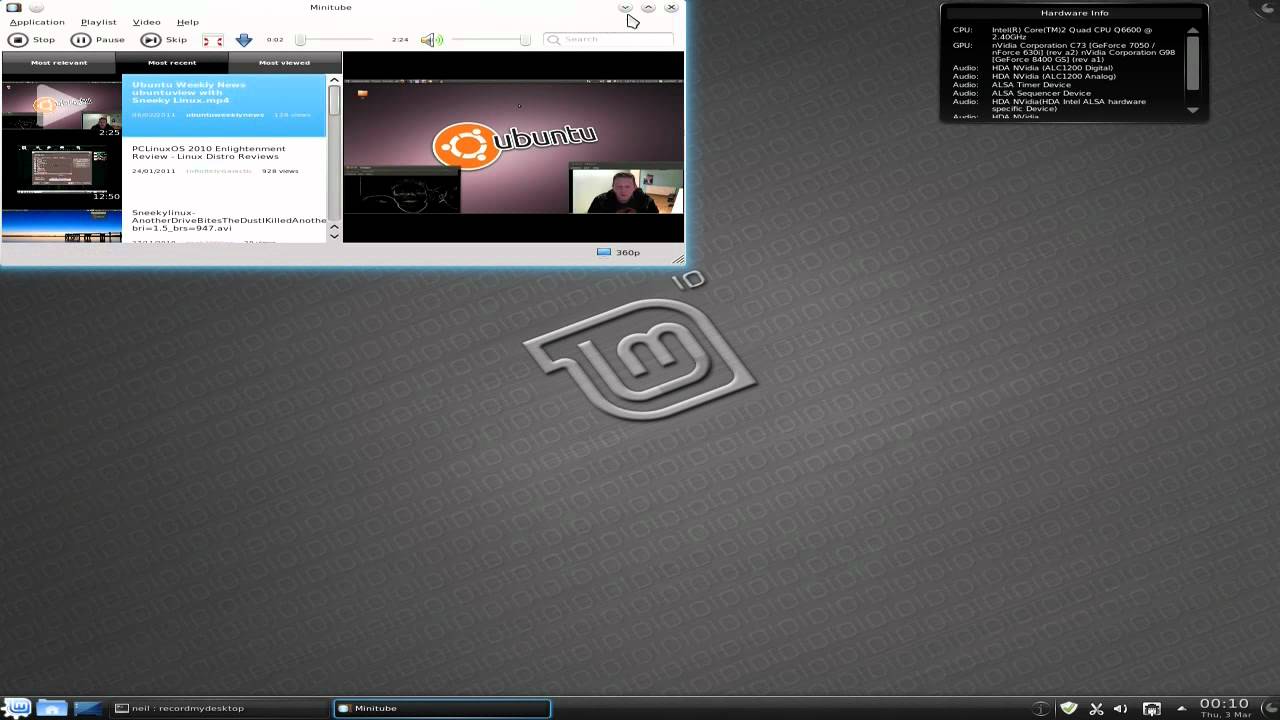The image size is (1280, 720).
Task: Click the green shield update icon
Action: point(1069,708)
